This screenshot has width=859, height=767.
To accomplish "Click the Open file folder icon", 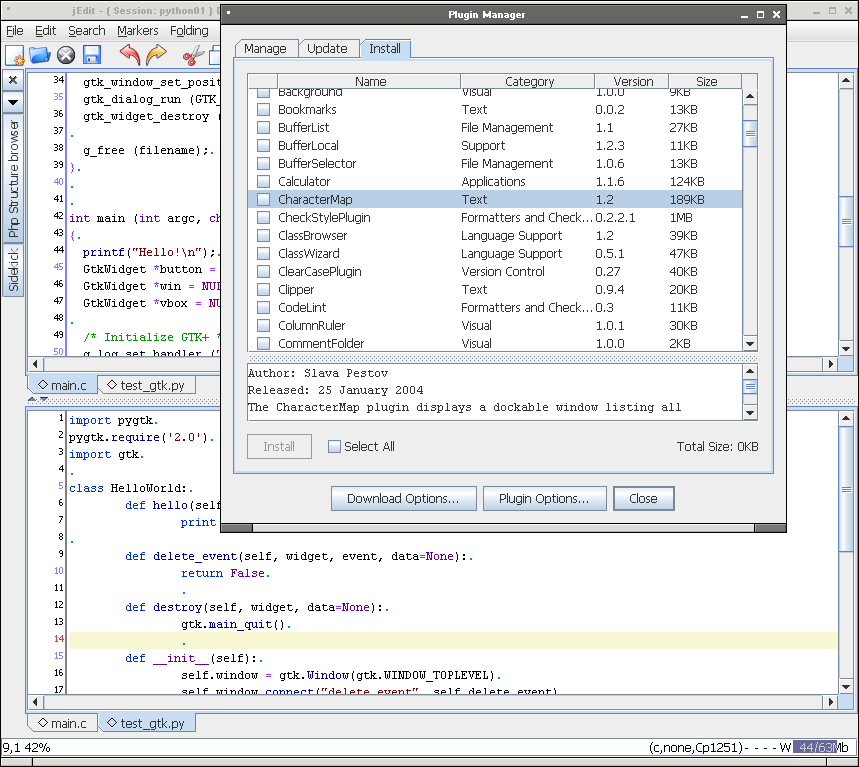I will [39, 55].
